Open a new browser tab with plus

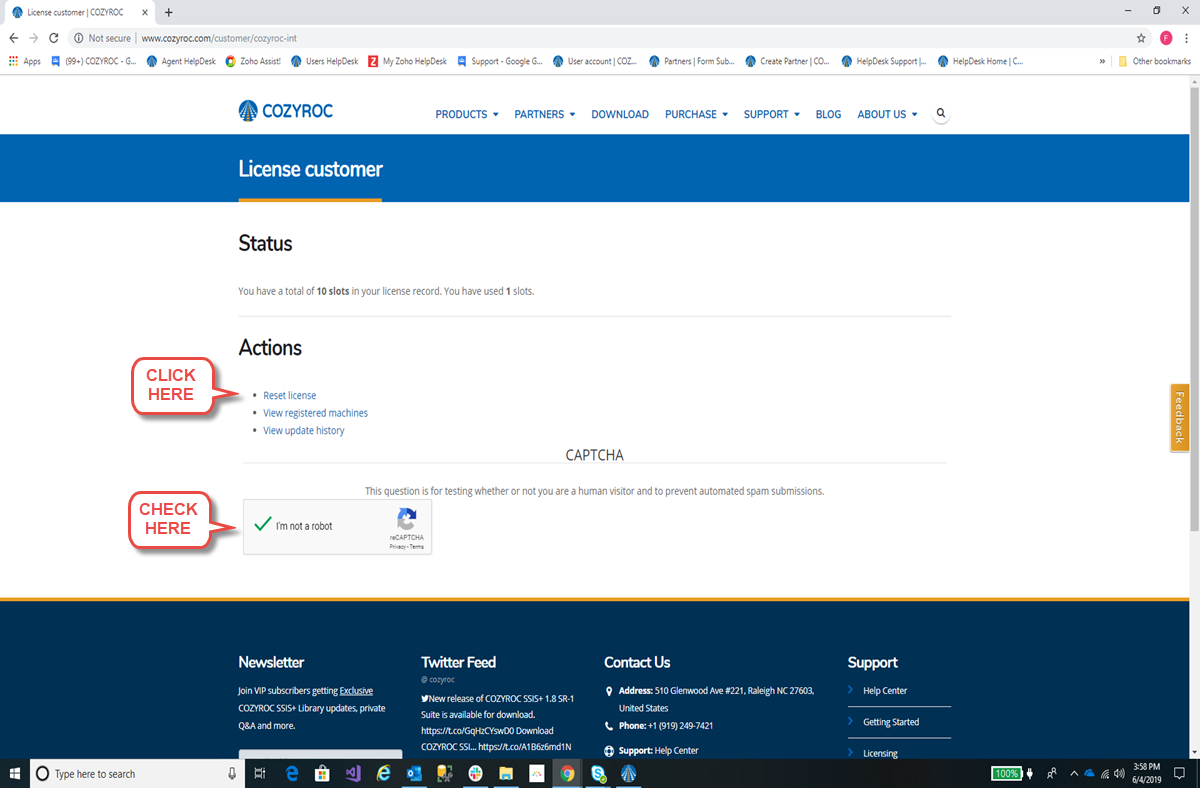[168, 12]
